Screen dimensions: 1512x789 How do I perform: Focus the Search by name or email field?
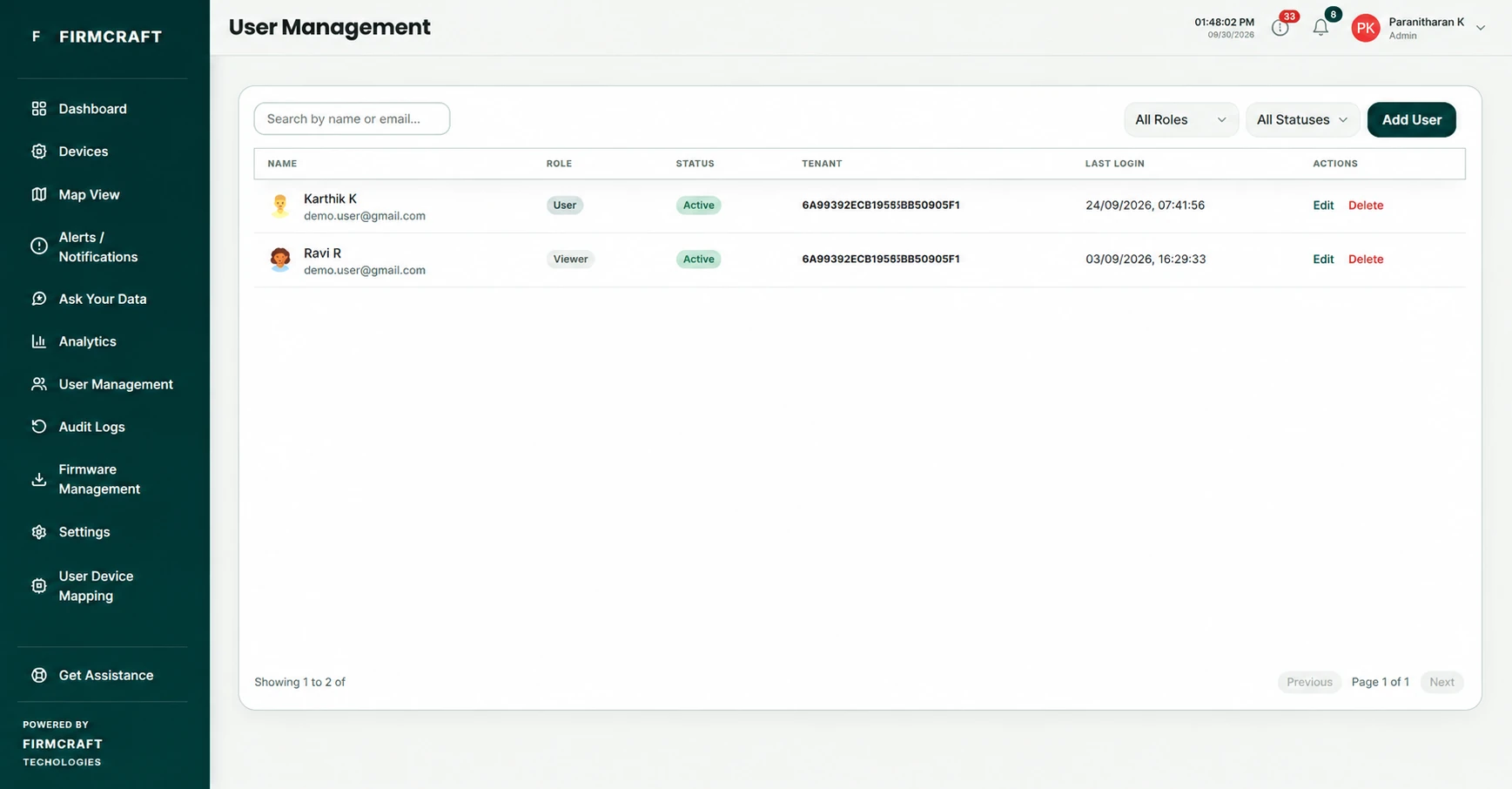(x=352, y=118)
